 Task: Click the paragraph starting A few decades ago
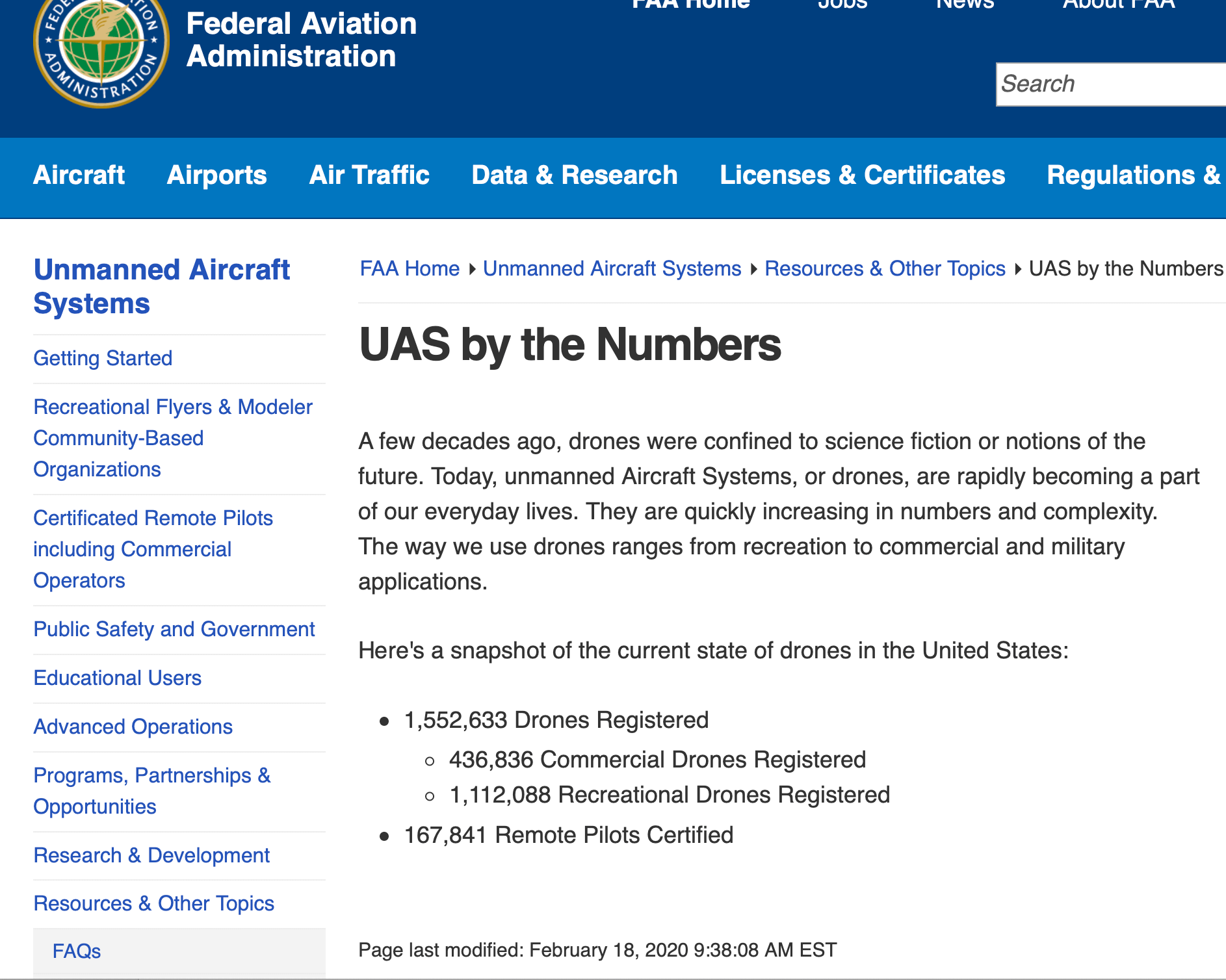click(x=779, y=511)
